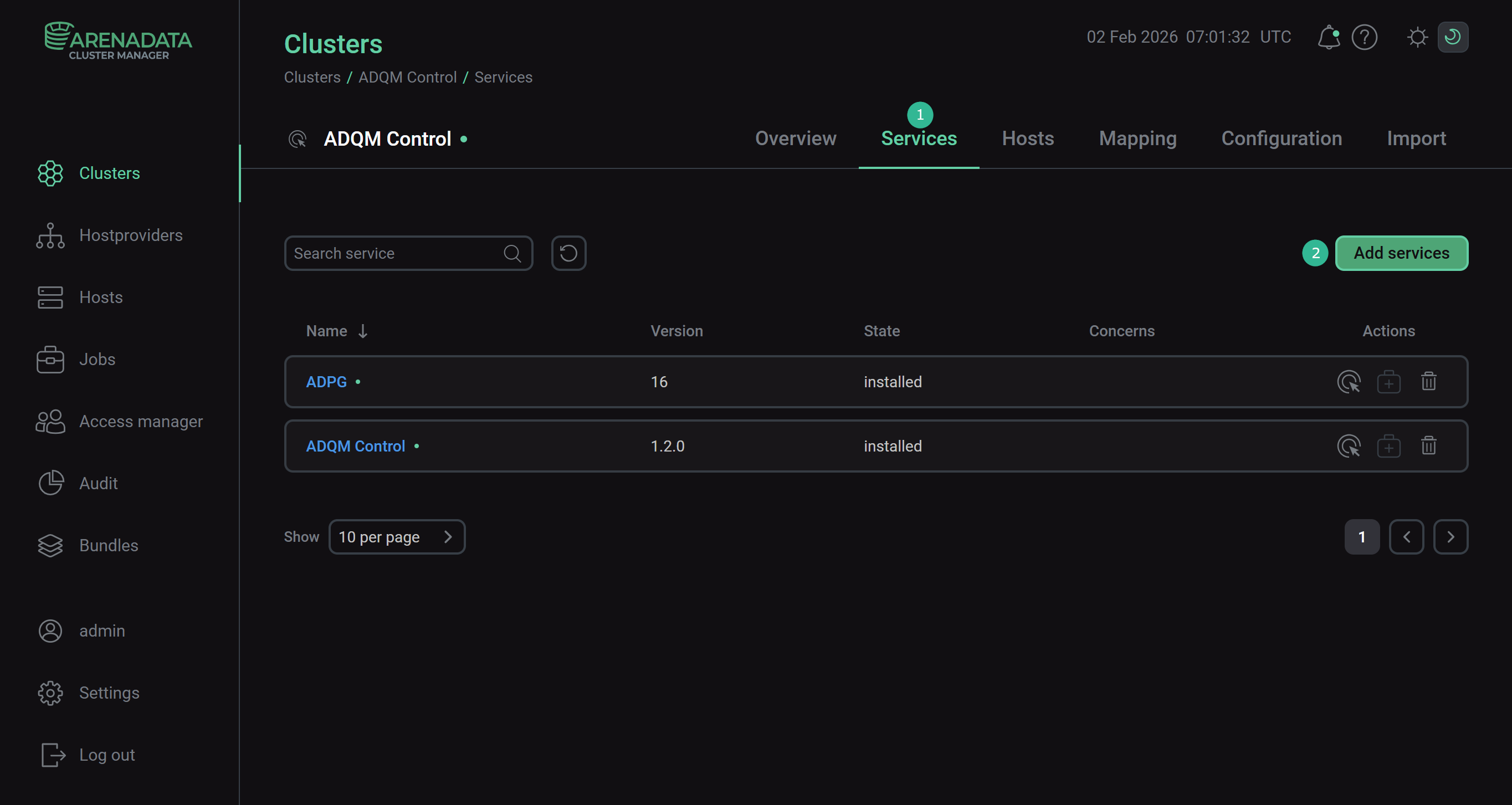Click the help question mark icon
This screenshot has width=1512, height=805.
[1364, 38]
